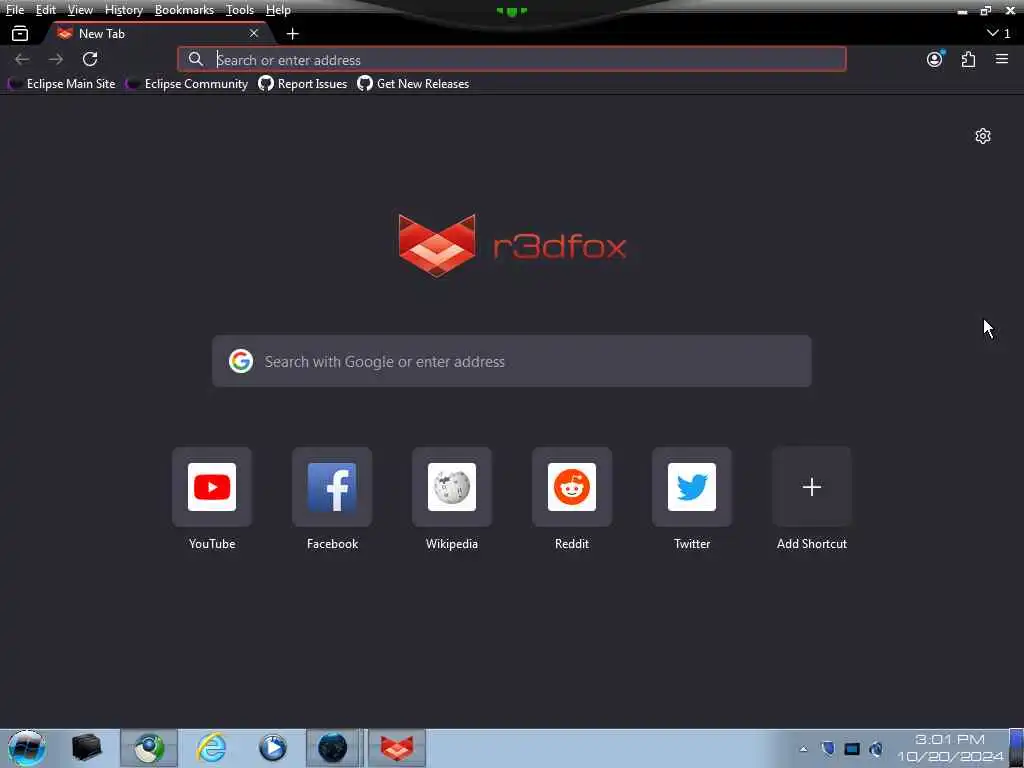Click the Google icon in search box

241,361
